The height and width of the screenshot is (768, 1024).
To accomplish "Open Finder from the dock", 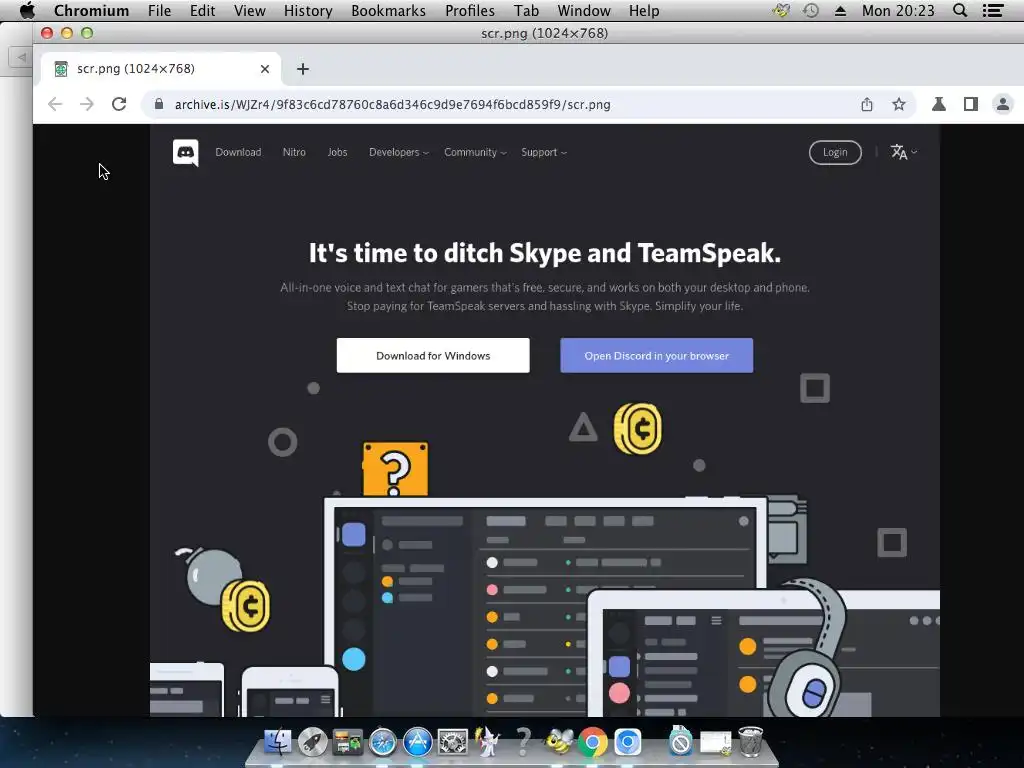I will pos(278,743).
